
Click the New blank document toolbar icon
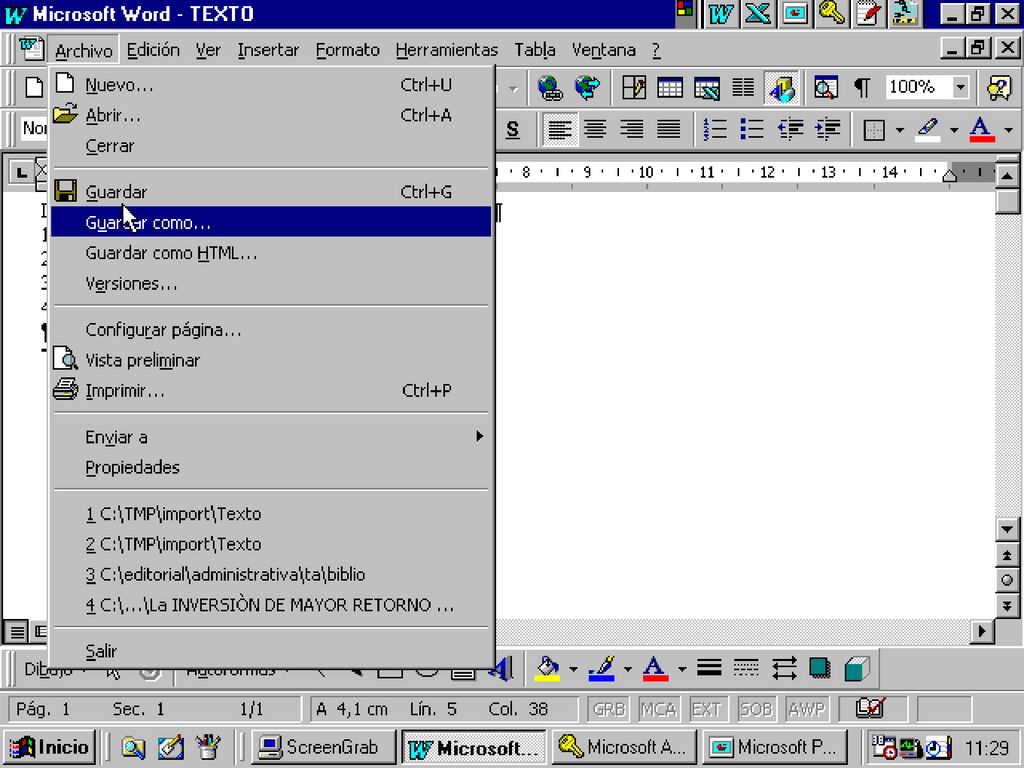pyautogui.click(x=34, y=88)
